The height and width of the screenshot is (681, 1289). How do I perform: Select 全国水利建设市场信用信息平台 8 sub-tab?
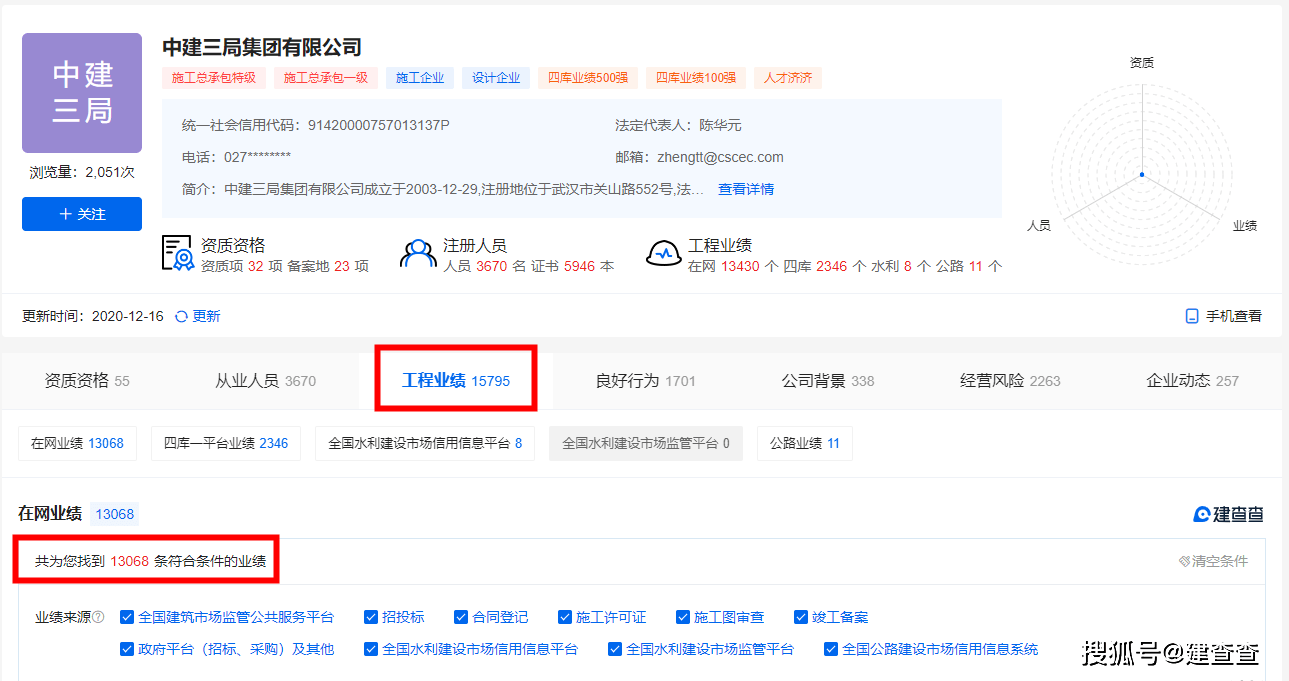coord(425,443)
